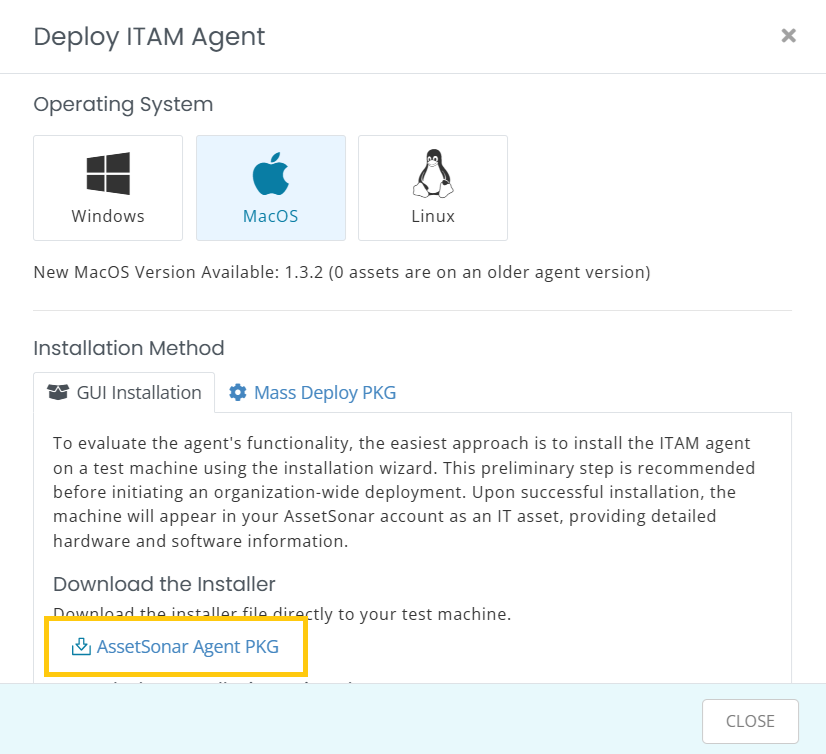Dismiss the Deploy ITAM Agent dialog with X
This screenshot has width=826, height=754.
789,36
